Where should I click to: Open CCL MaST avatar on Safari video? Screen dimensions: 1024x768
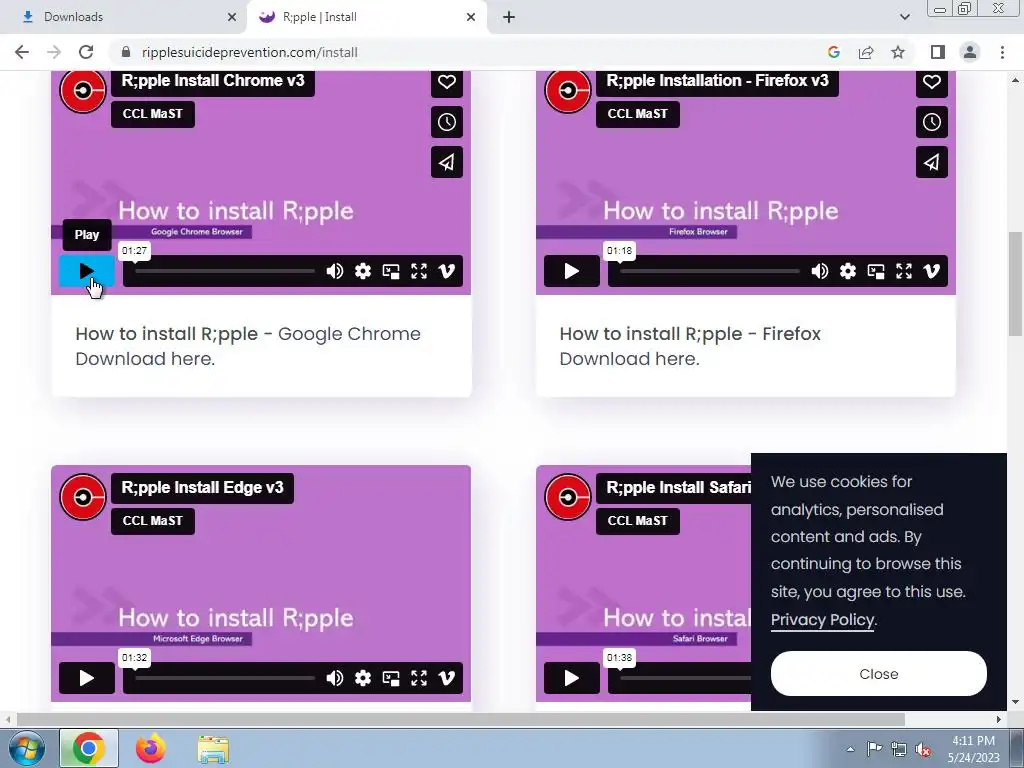click(568, 497)
